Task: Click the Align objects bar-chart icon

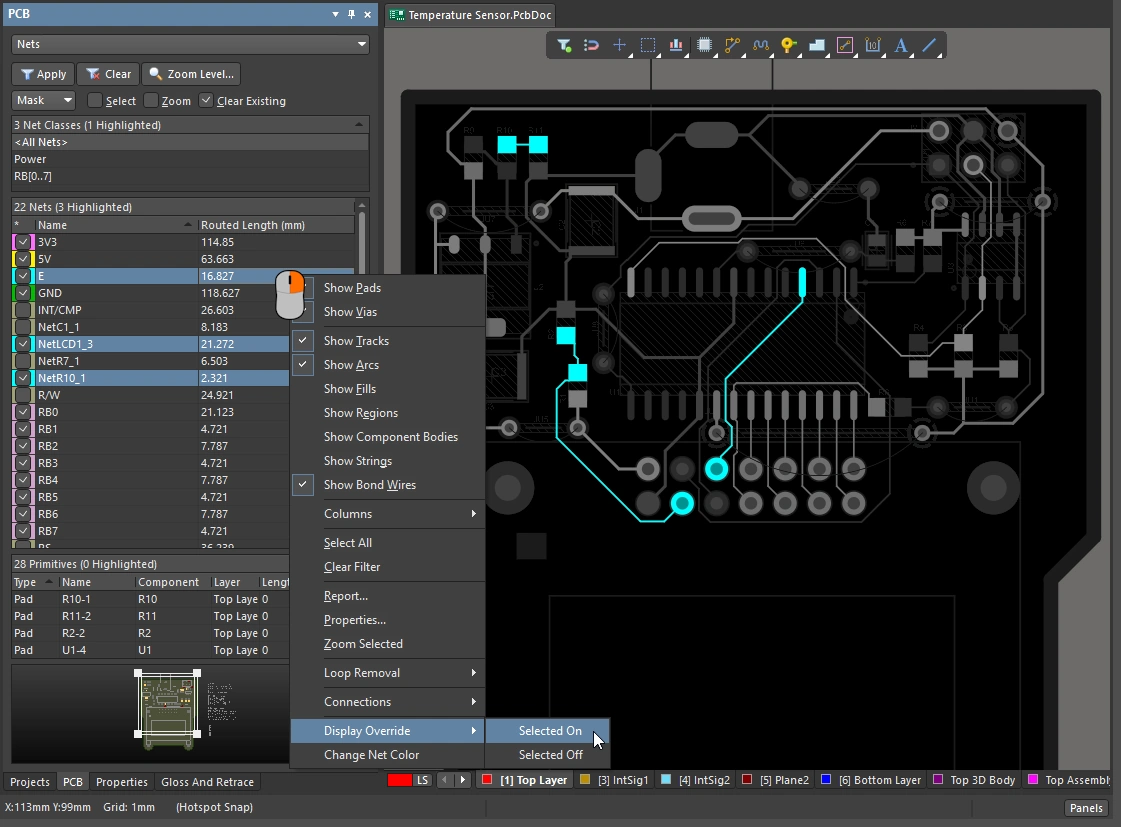Action: [676, 45]
